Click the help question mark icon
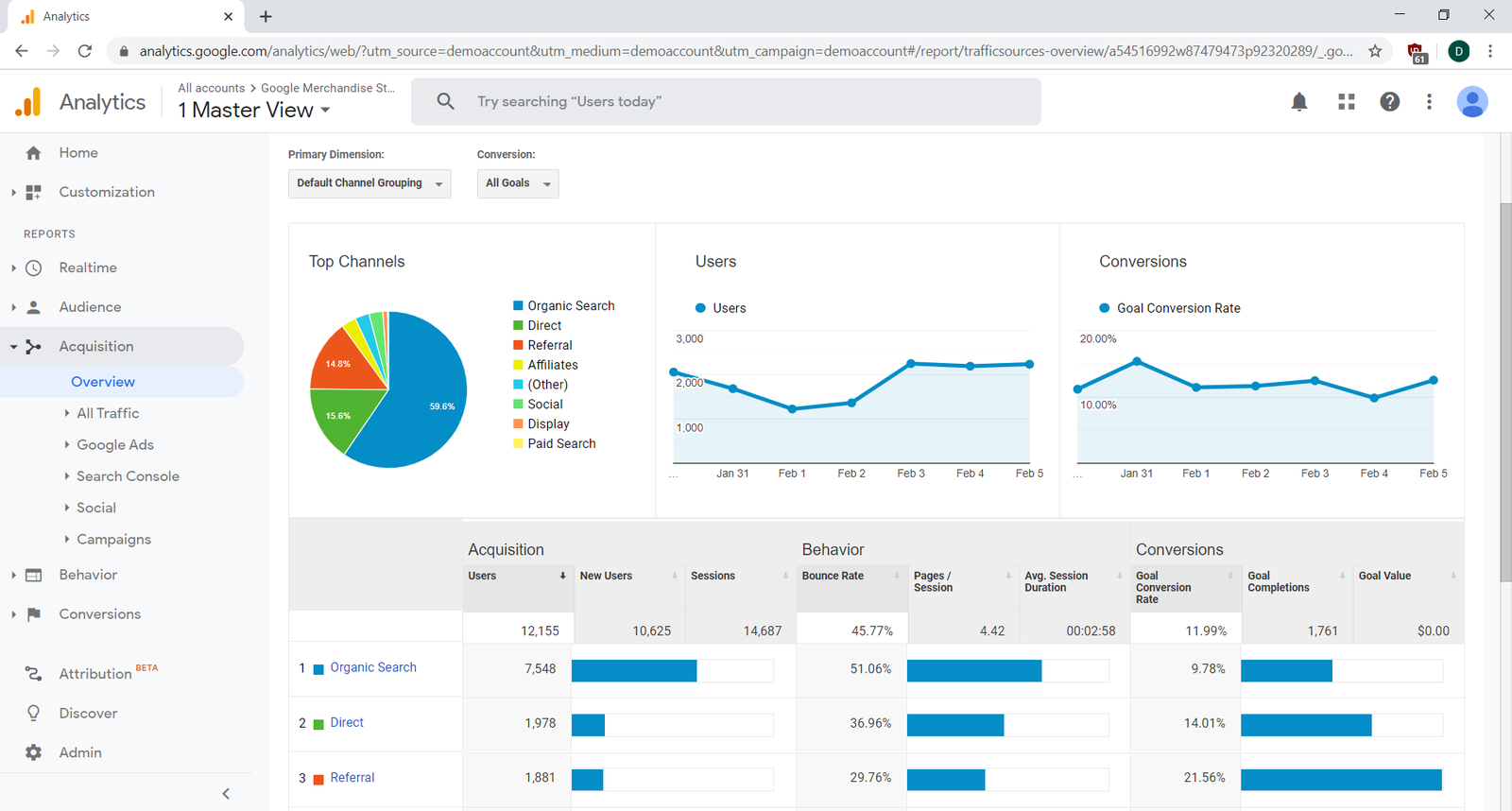The height and width of the screenshot is (811, 1512). pos(1389,102)
